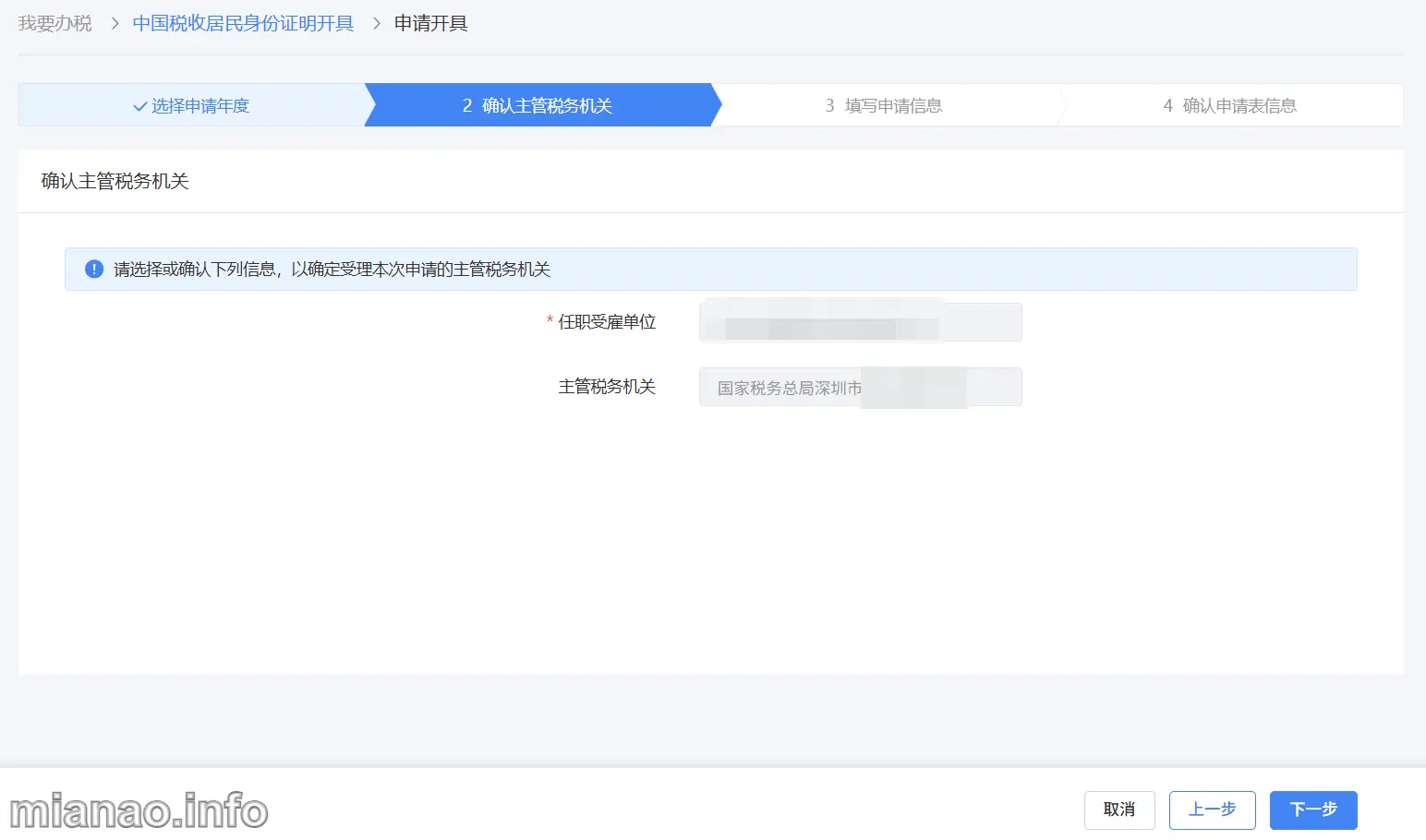This screenshot has width=1426, height=840.
Task: Go to step 2 确认主管税务机关 in progress bar
Action: pos(538,106)
